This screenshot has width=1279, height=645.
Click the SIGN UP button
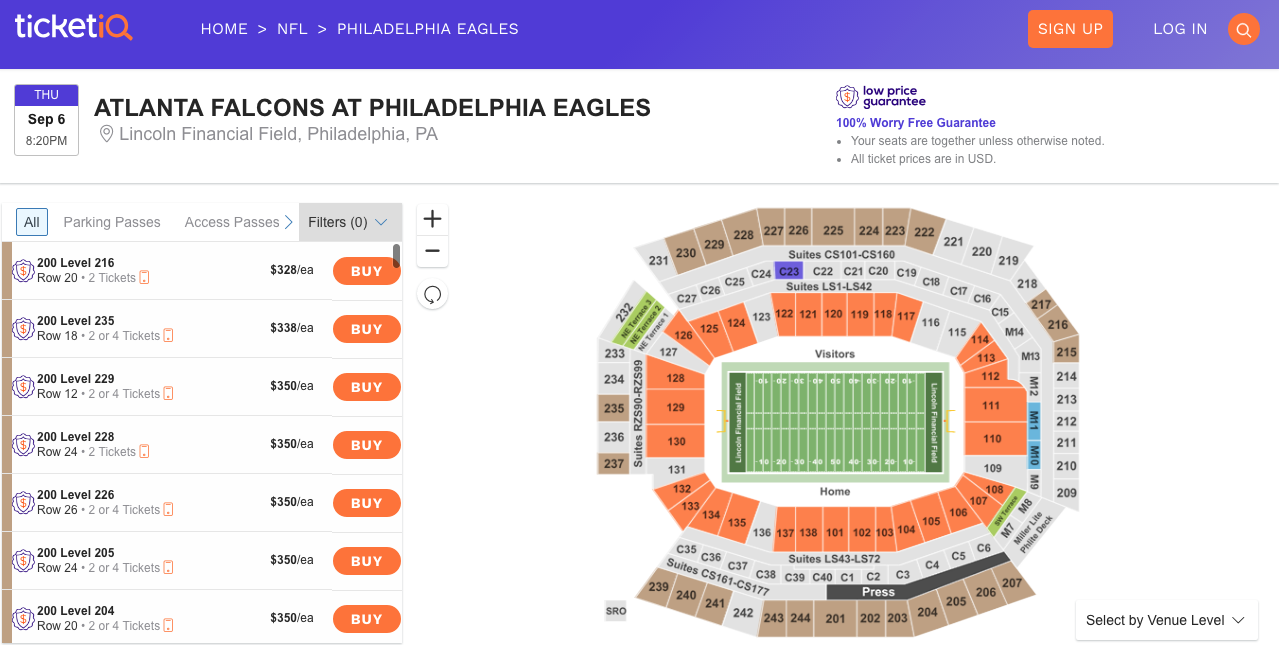(x=1069, y=29)
